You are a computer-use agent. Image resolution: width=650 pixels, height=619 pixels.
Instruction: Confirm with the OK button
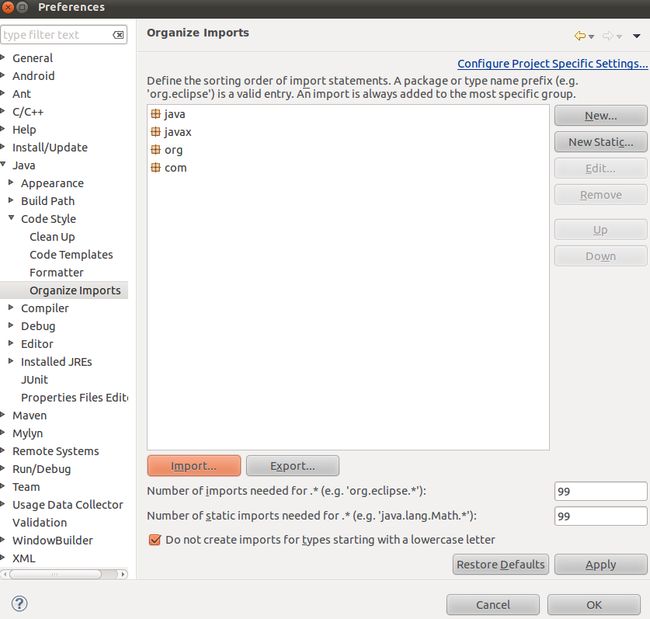(594, 605)
